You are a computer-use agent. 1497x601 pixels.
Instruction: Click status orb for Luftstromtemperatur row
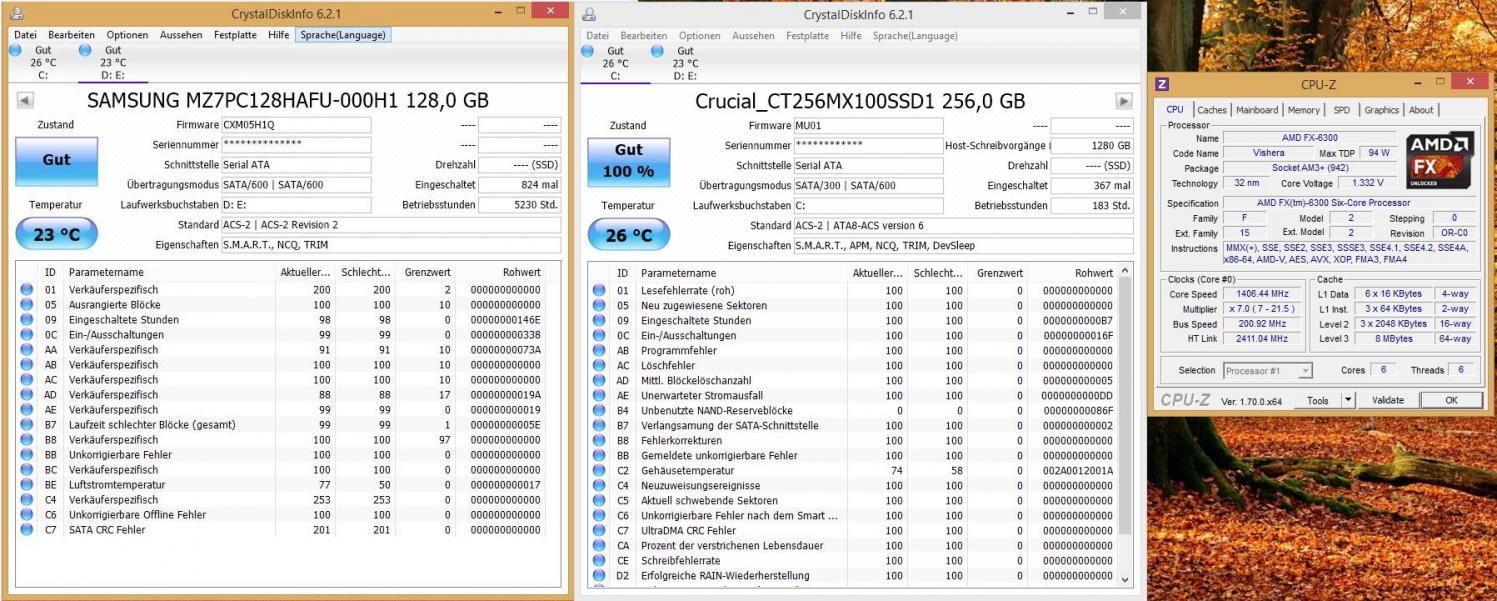point(27,485)
